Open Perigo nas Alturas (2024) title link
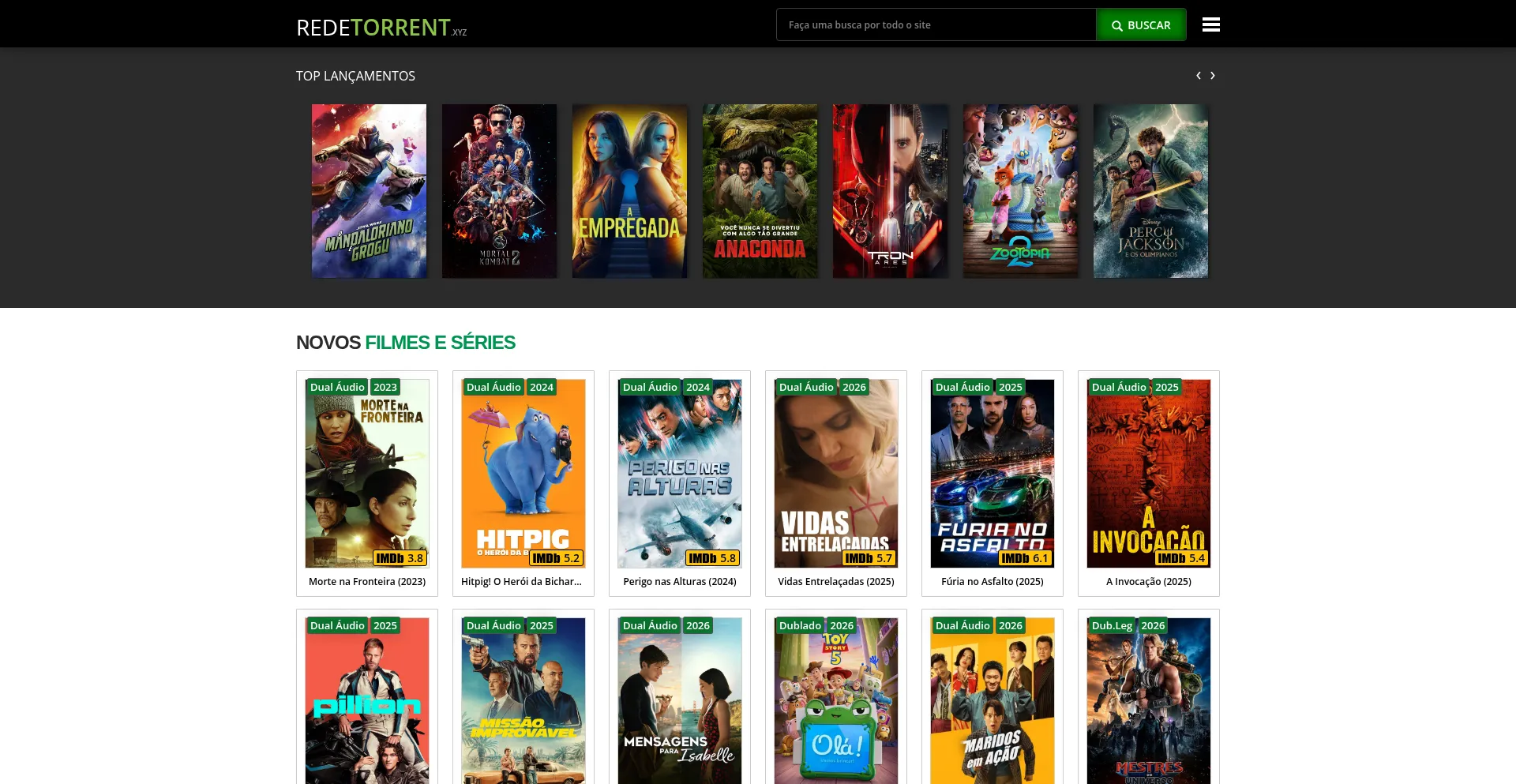This screenshot has width=1516, height=784. pyautogui.click(x=680, y=582)
